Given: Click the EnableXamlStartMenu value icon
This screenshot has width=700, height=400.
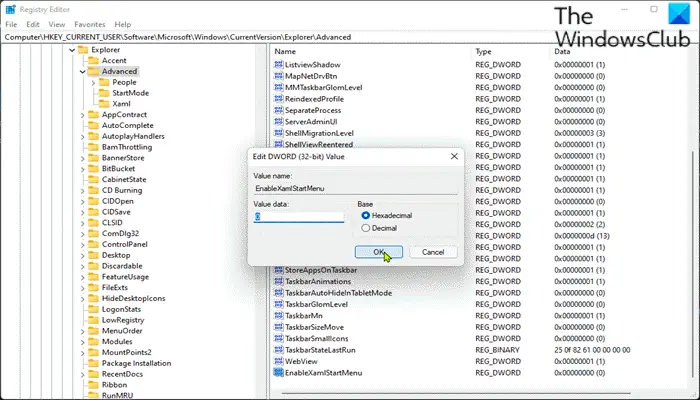Looking at the screenshot, I should click(279, 373).
